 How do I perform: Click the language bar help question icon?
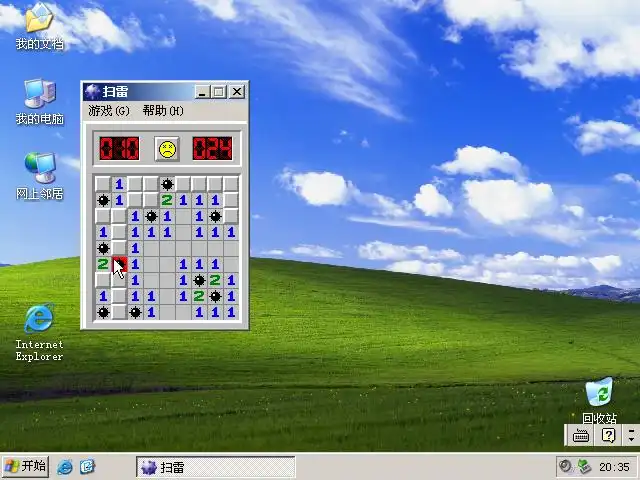tap(608, 436)
